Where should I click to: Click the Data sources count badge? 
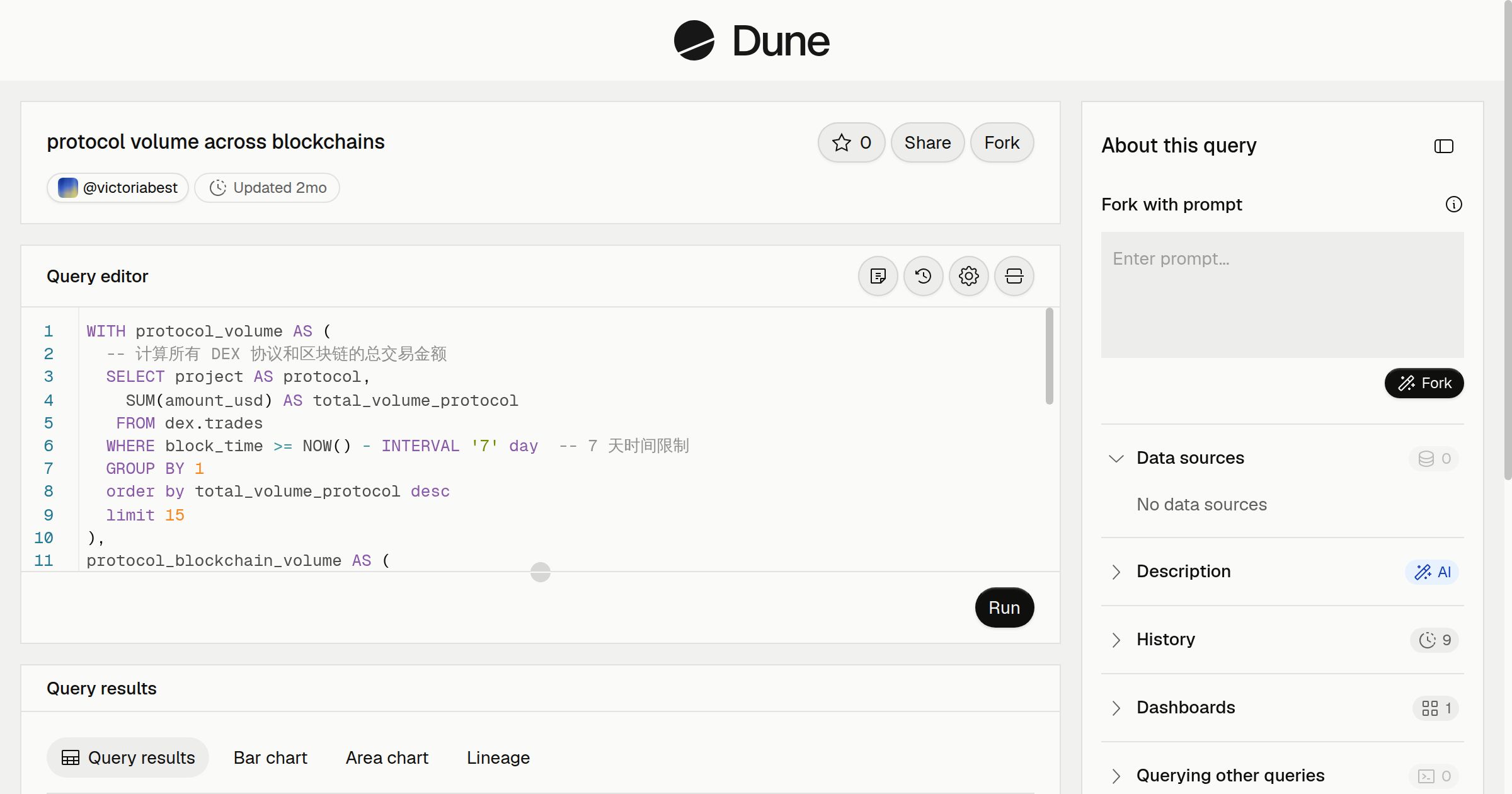(x=1434, y=458)
